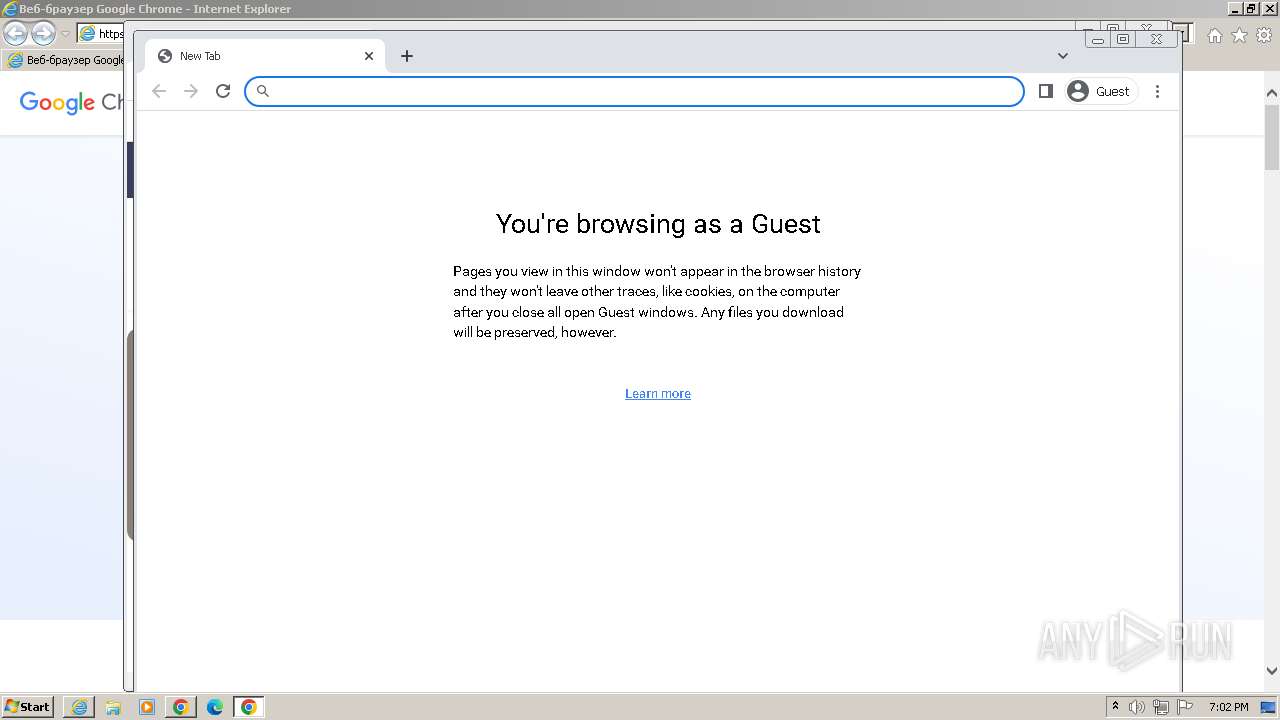Click the Show desktop tray button

pyautogui.click(x=1268, y=707)
